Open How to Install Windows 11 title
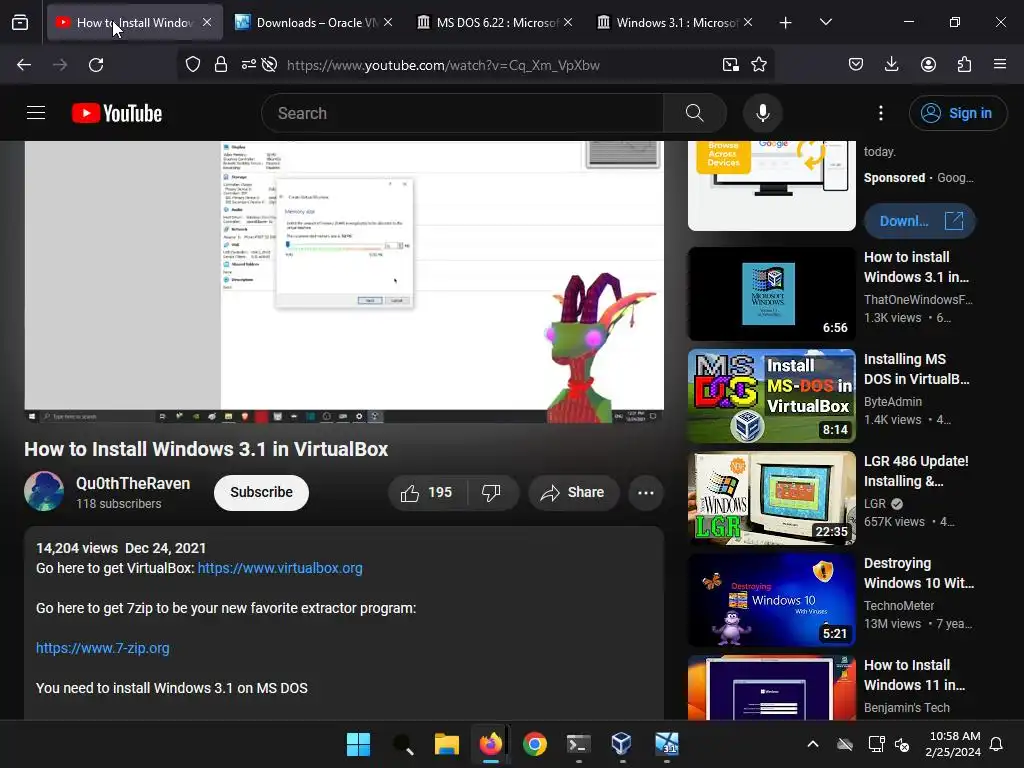Image resolution: width=1024 pixels, height=768 pixels. (914, 675)
